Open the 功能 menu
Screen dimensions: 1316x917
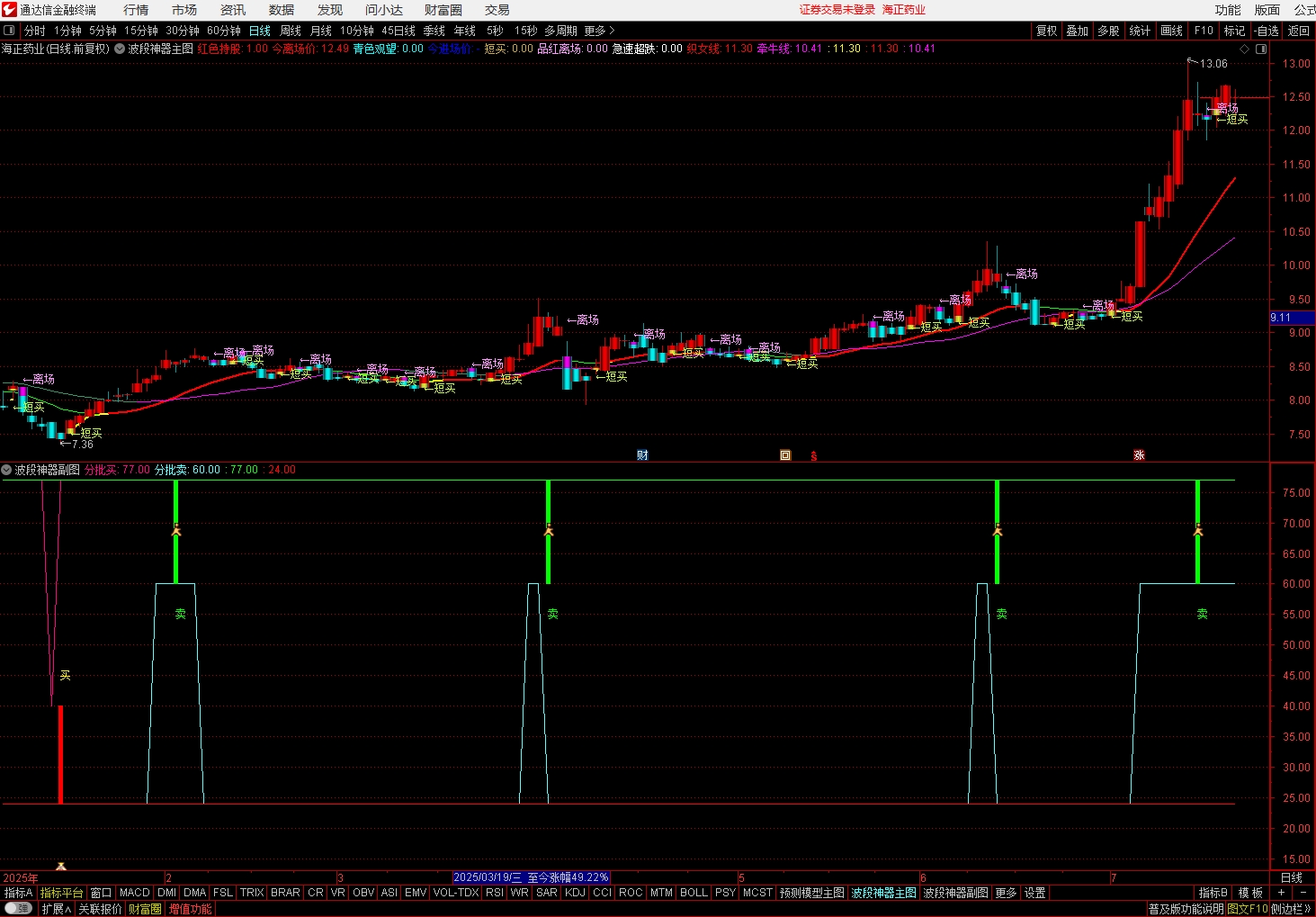(1228, 10)
